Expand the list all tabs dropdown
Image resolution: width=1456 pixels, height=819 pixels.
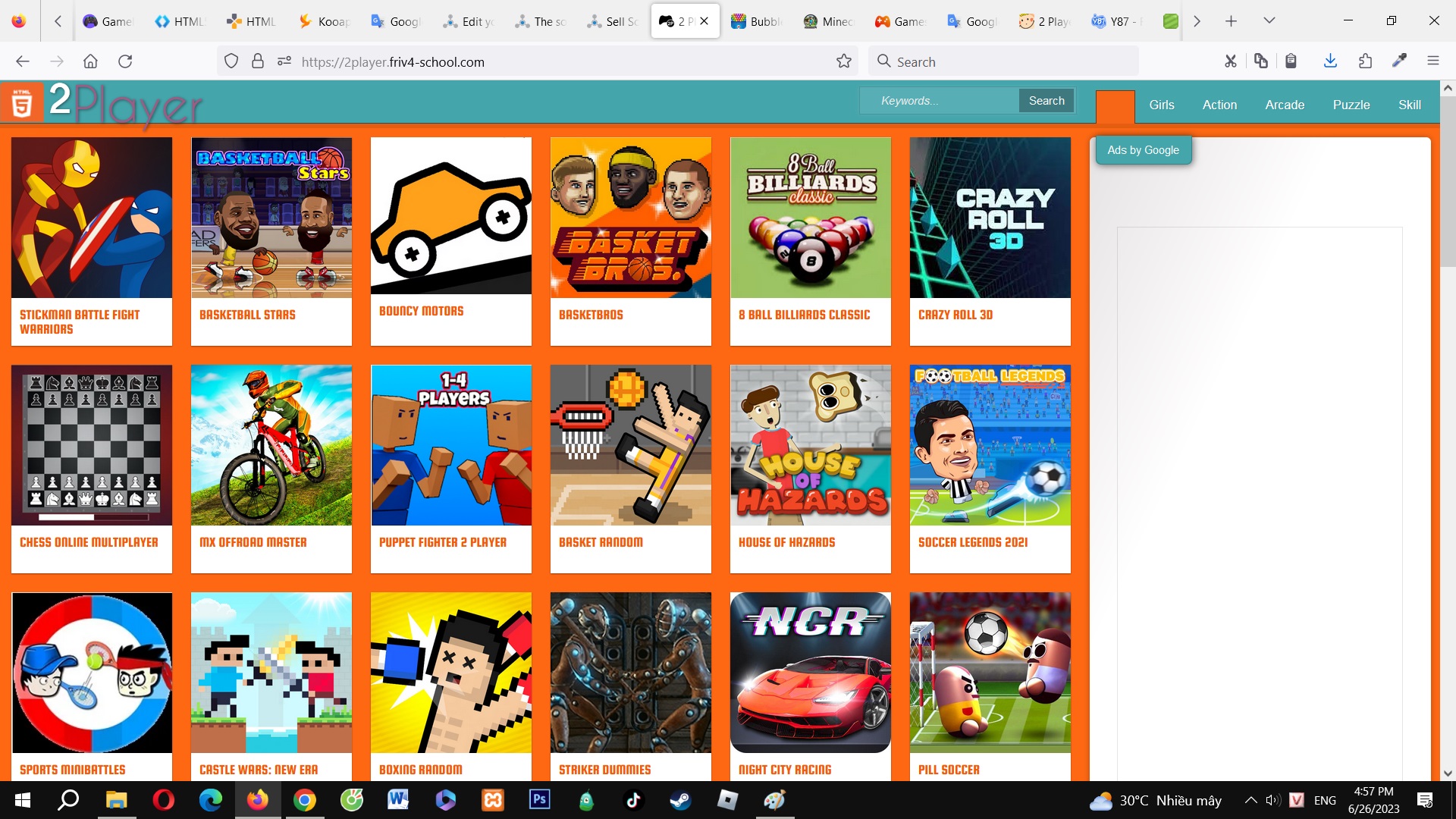click(1269, 20)
